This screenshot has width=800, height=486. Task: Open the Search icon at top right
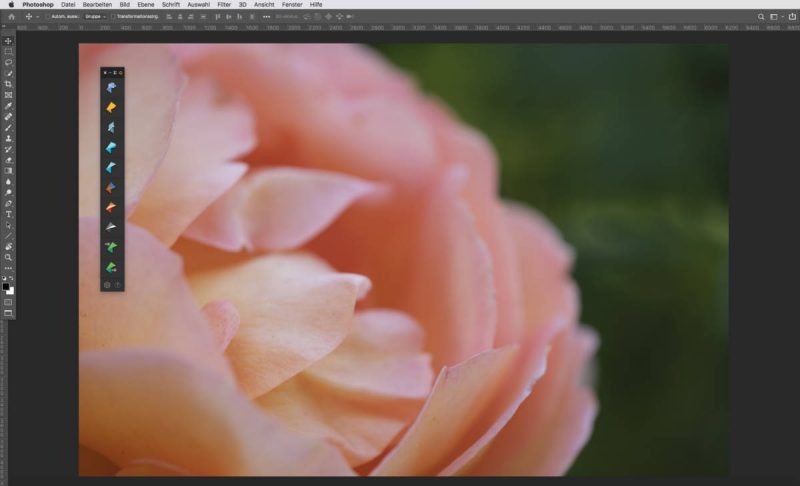click(761, 17)
